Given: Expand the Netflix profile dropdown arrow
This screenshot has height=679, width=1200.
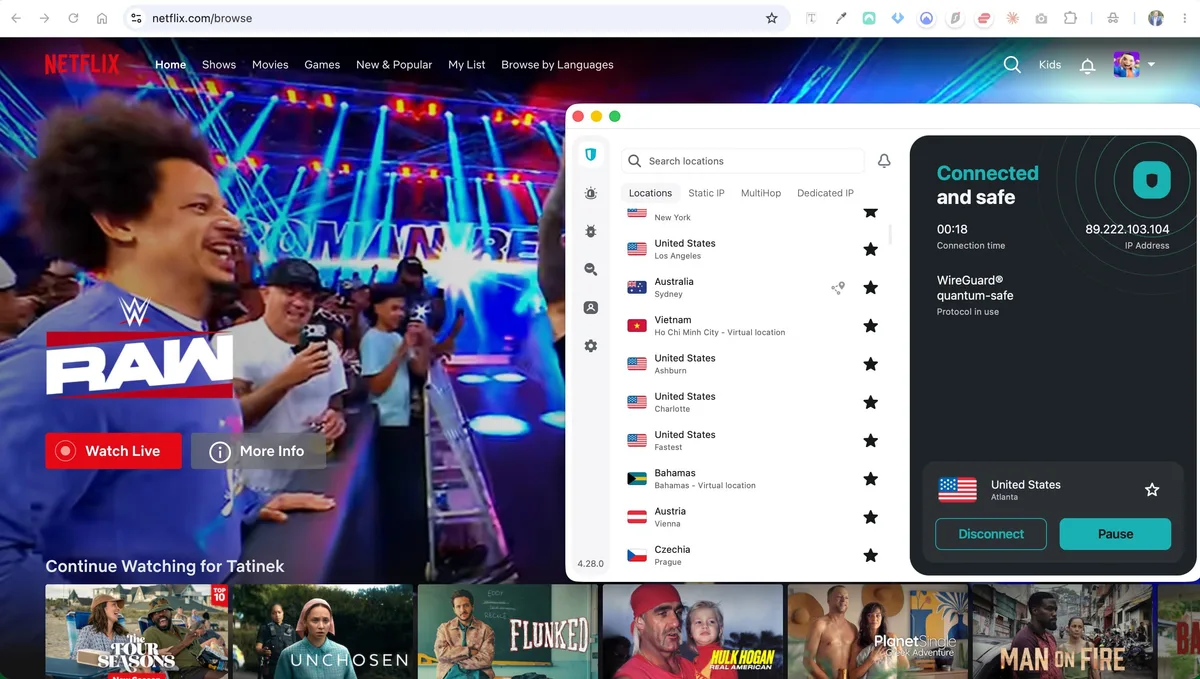Looking at the screenshot, I should (x=1151, y=65).
